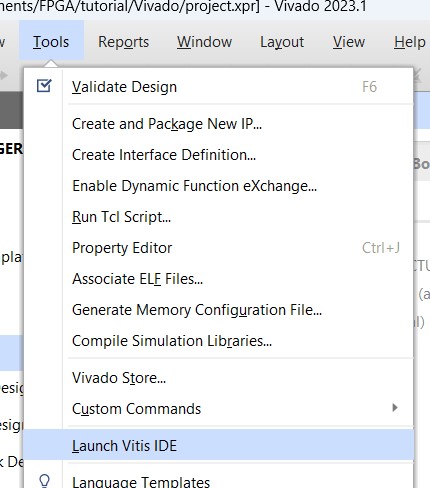Open the Tools menu
The image size is (430, 488).
click(x=51, y=42)
